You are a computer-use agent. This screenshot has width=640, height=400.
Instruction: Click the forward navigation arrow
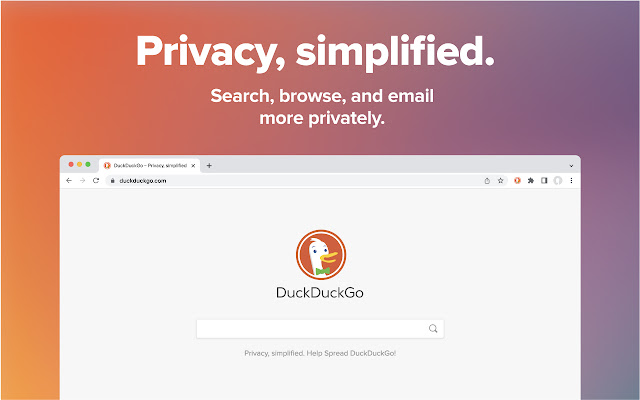click(82, 180)
